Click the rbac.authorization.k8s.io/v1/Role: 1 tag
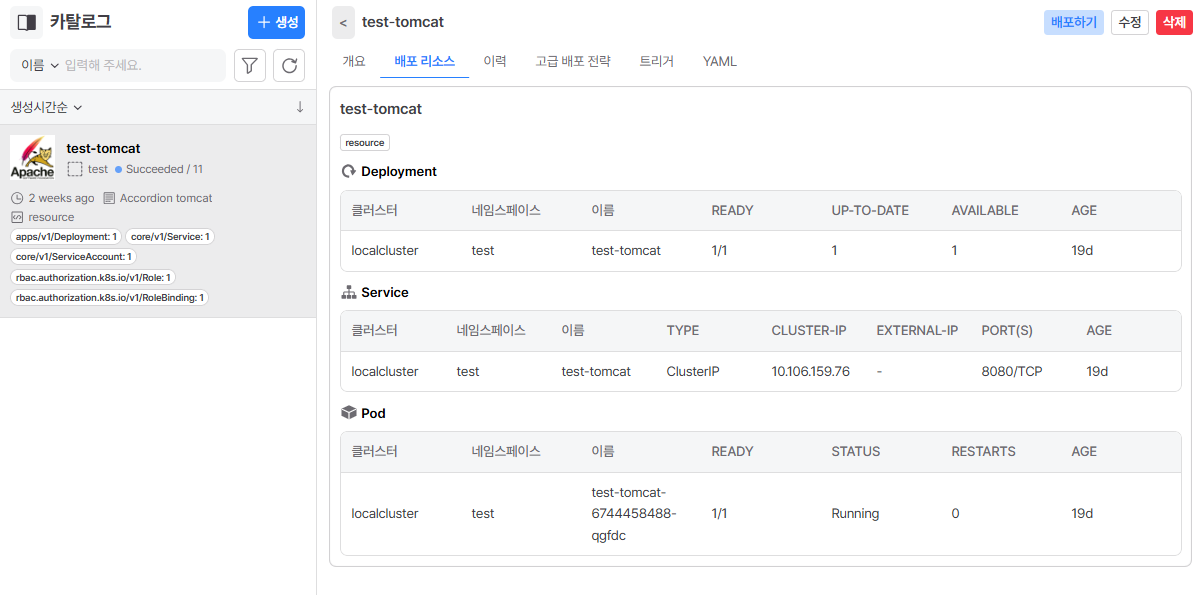 click(x=94, y=277)
